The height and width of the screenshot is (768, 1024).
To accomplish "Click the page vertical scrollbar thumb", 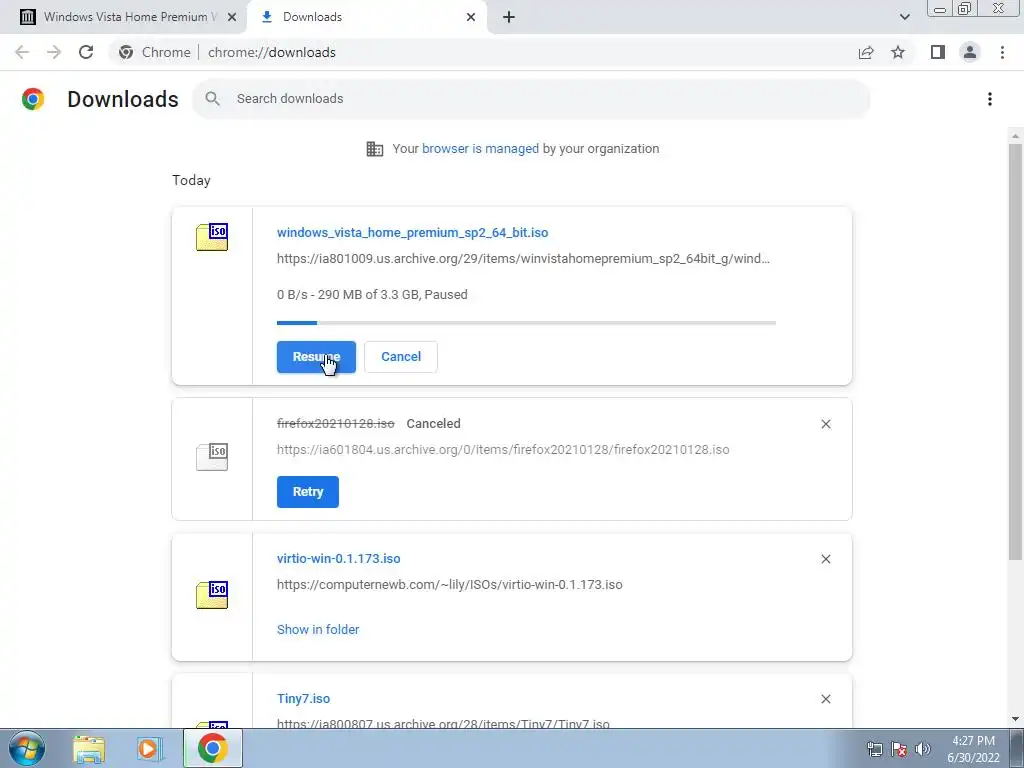I will [x=1015, y=351].
